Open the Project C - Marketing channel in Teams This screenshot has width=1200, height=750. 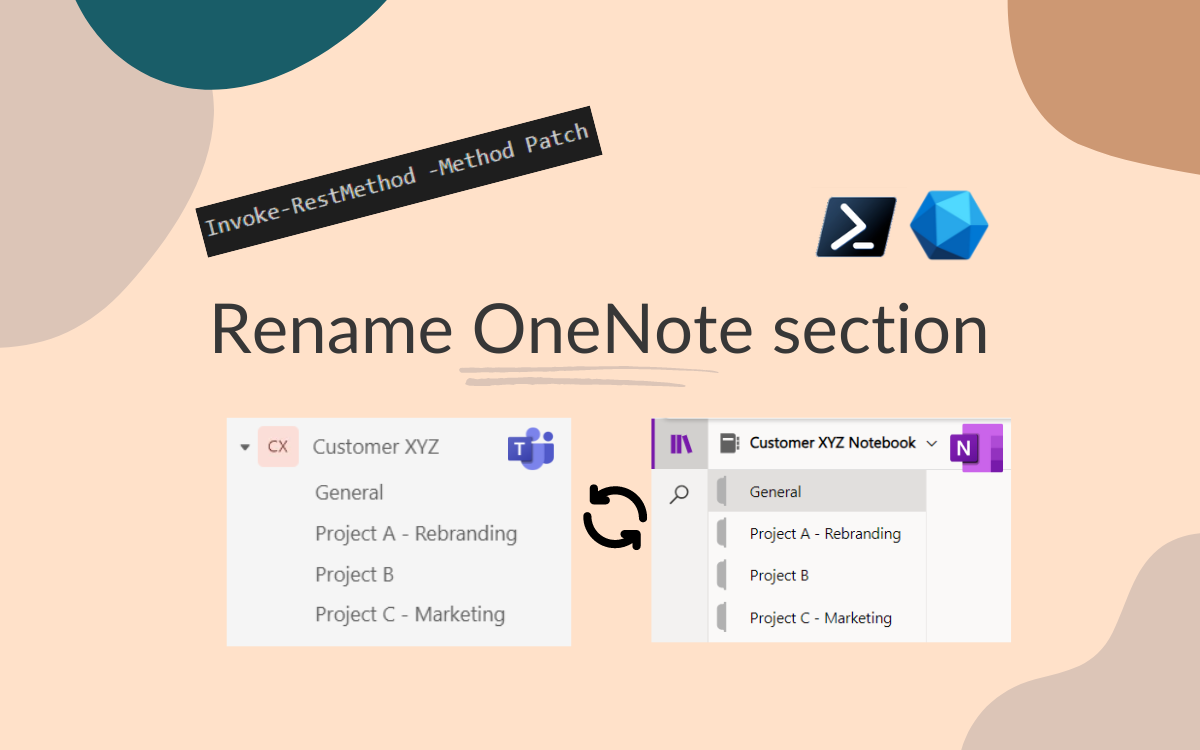tap(410, 614)
